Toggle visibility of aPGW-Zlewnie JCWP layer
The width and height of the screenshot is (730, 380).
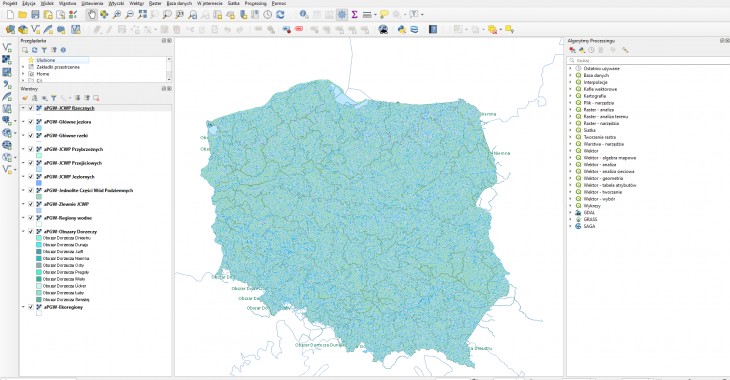point(31,204)
